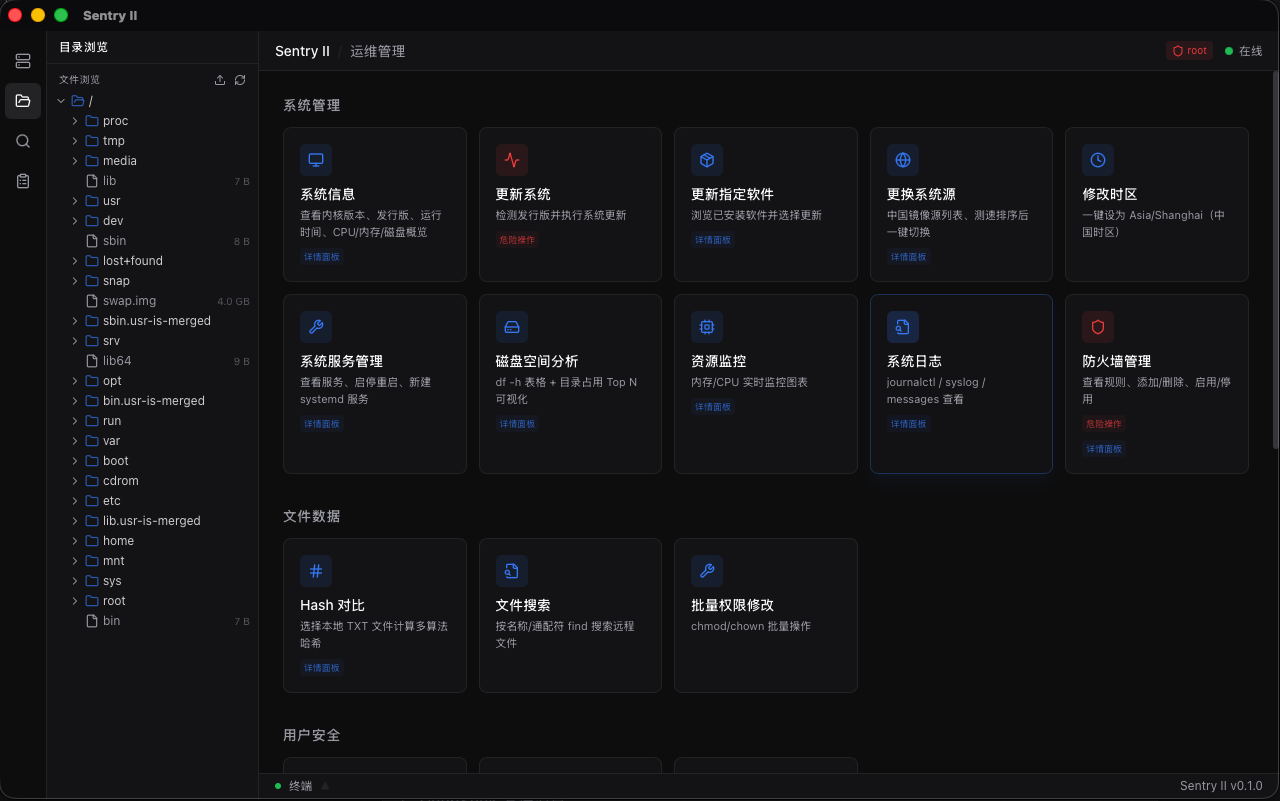Open the 系统信息 card

pyautogui.click(x=375, y=204)
